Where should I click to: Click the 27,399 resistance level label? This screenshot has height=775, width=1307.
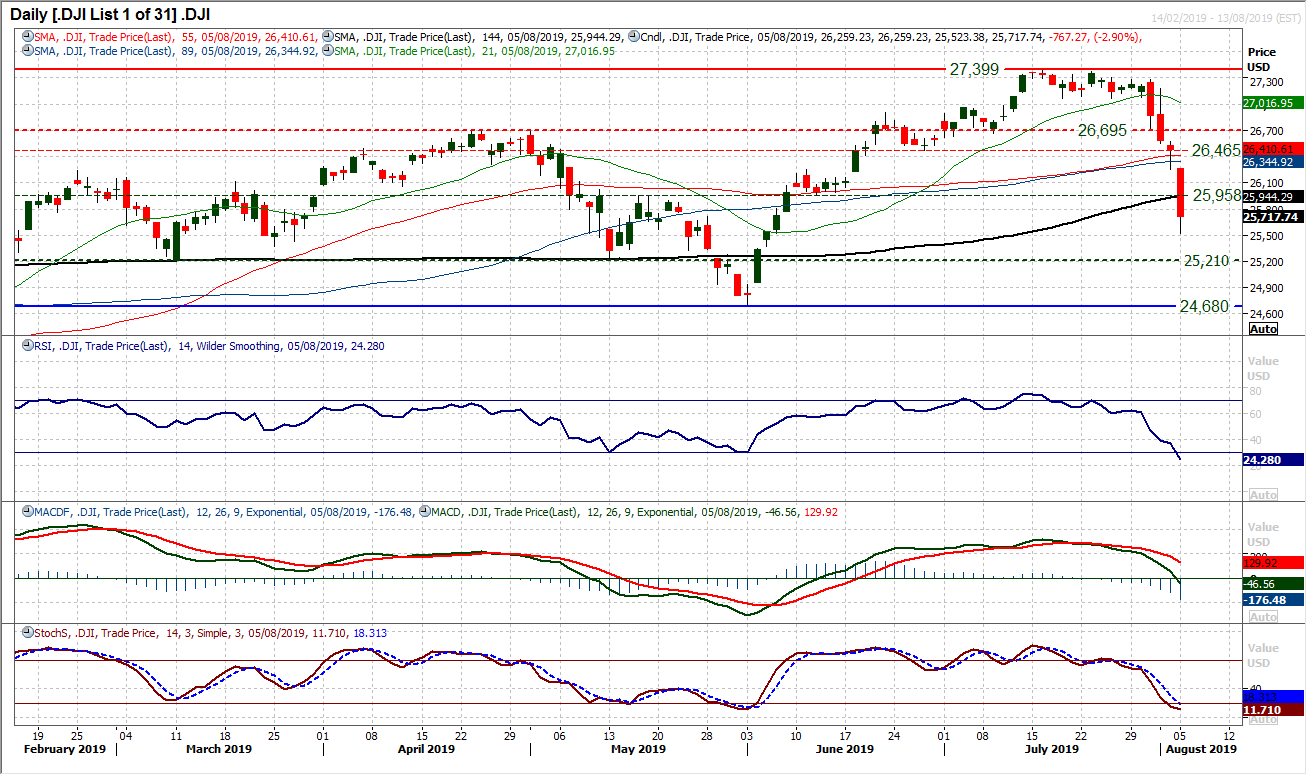[x=972, y=71]
